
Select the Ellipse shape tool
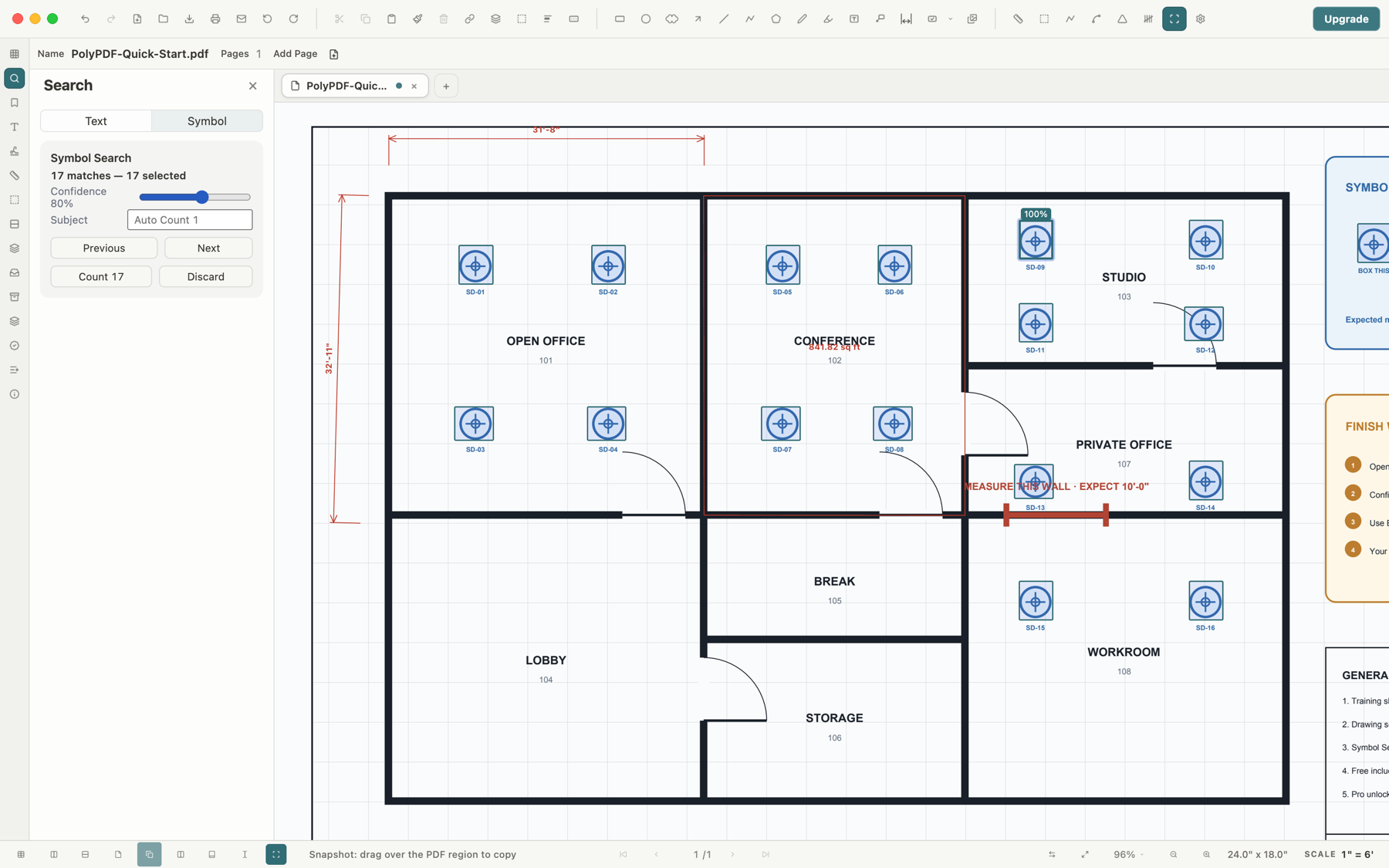pos(646,19)
